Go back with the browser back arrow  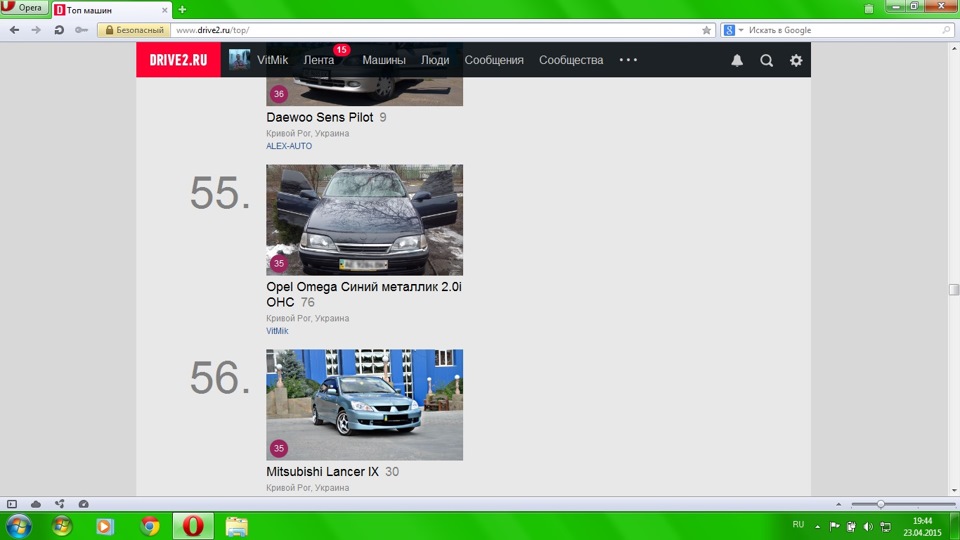(x=15, y=30)
